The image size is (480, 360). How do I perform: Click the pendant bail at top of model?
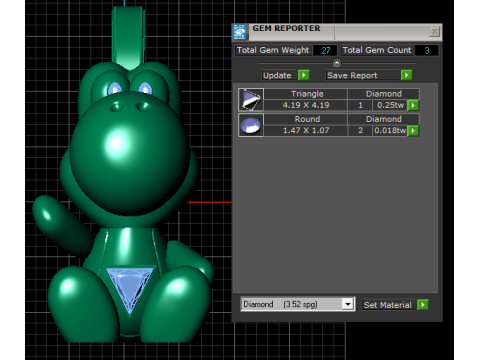pyautogui.click(x=129, y=37)
